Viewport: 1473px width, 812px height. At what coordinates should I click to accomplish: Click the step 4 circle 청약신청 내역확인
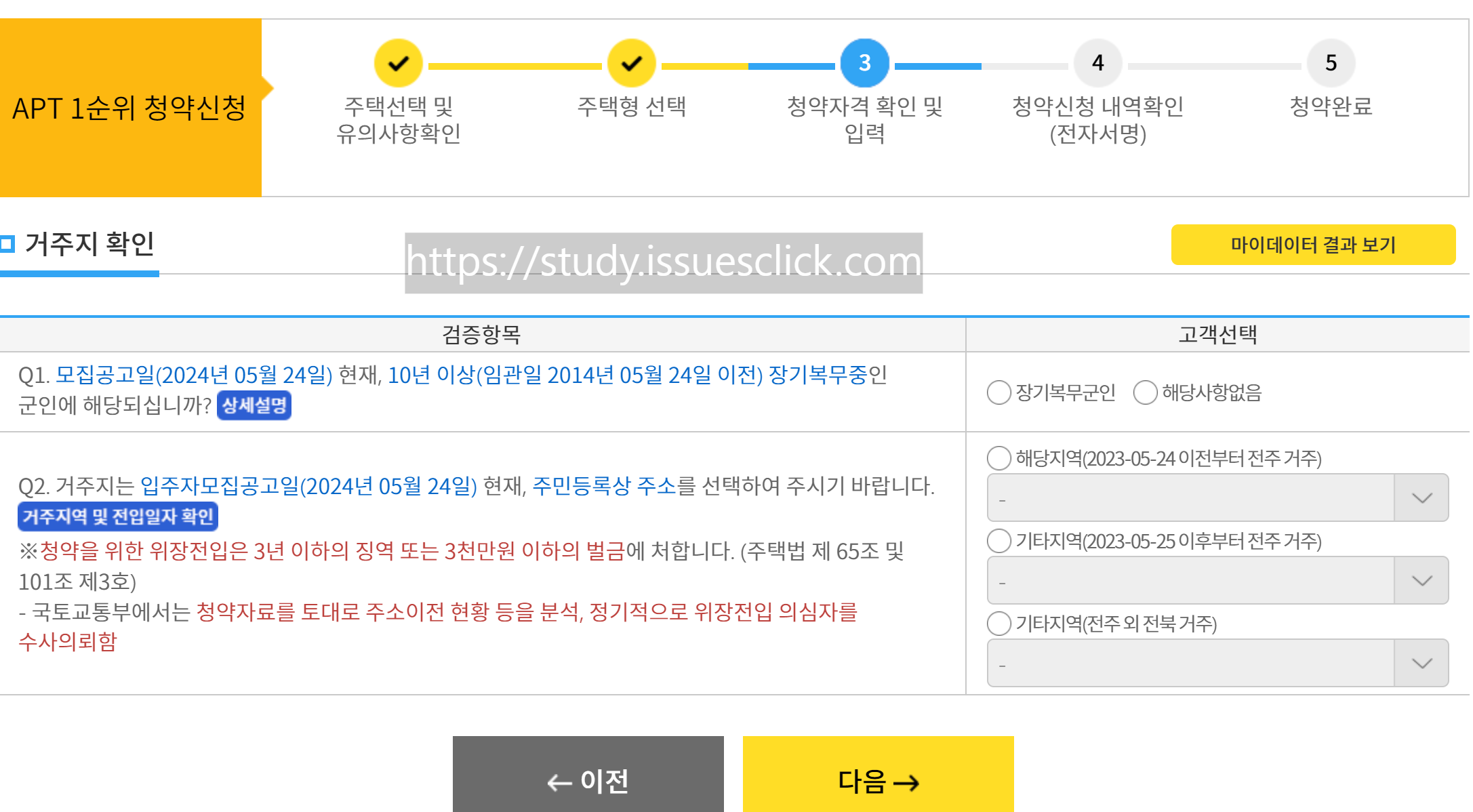(1098, 64)
